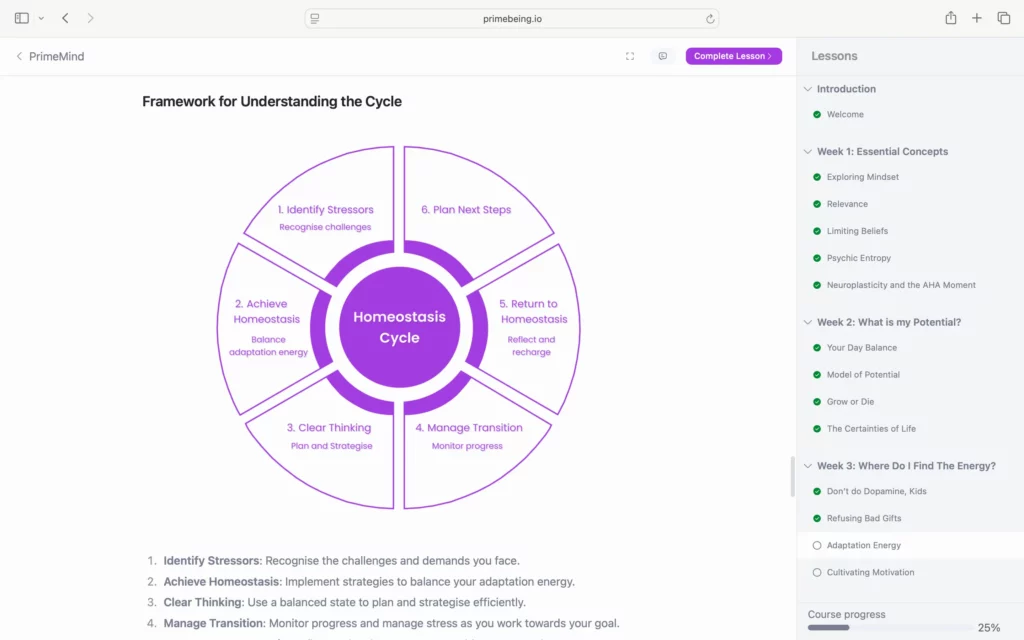Go back with the browser back arrow
This screenshot has height=640, width=1024.
(65, 18)
